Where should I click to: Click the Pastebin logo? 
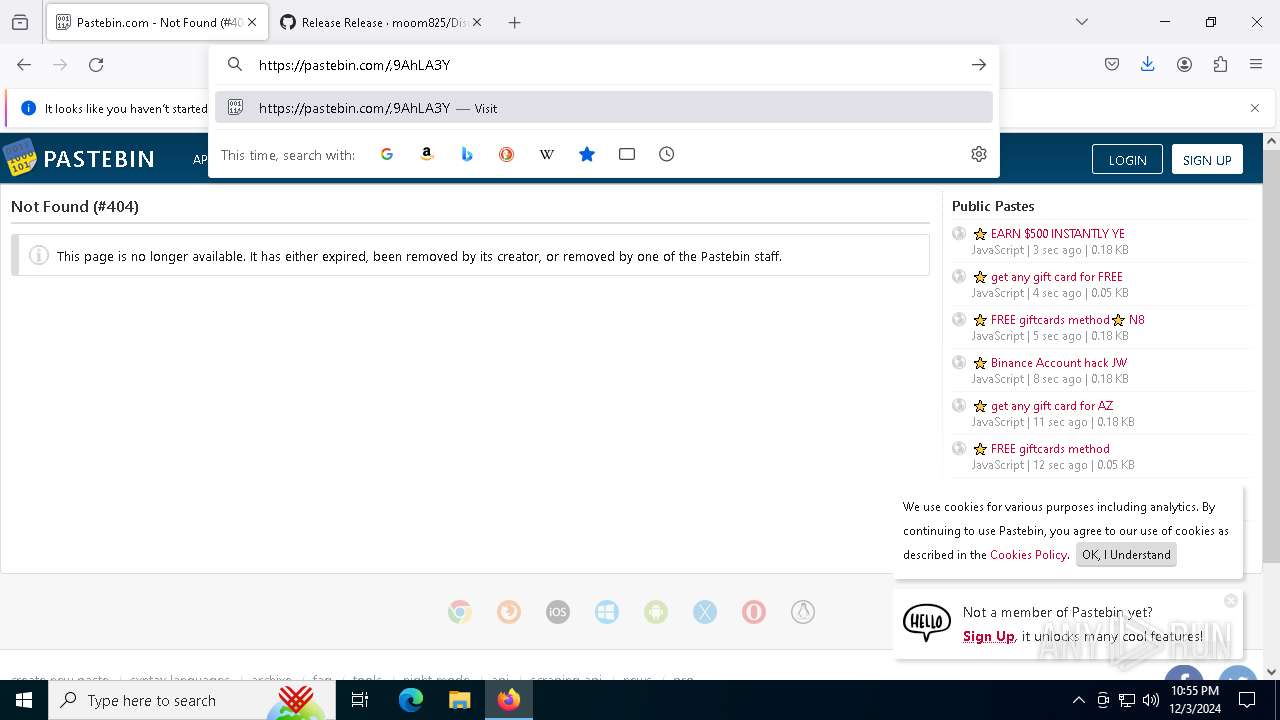pos(79,158)
